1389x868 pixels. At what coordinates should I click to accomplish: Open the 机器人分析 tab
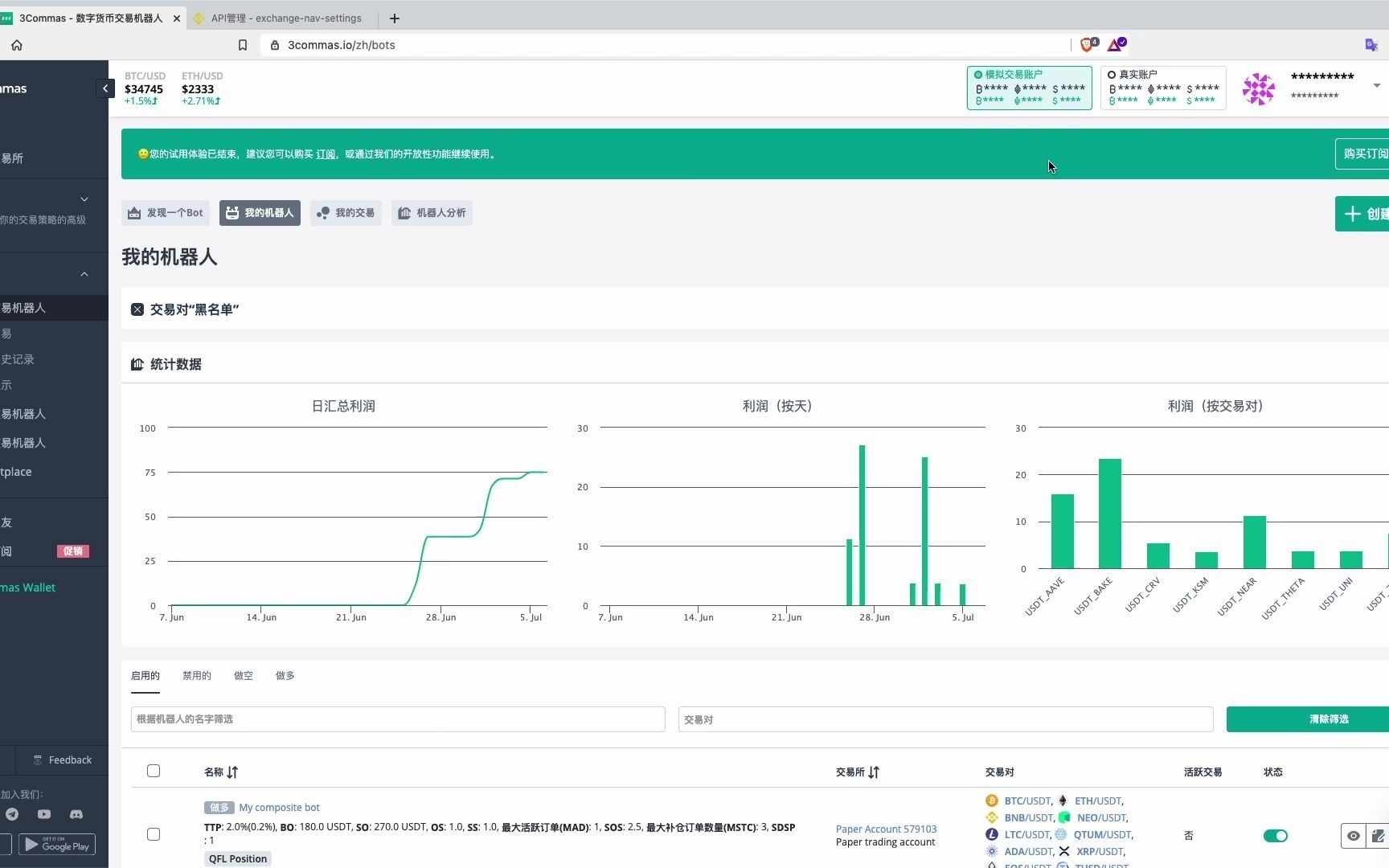(432, 213)
